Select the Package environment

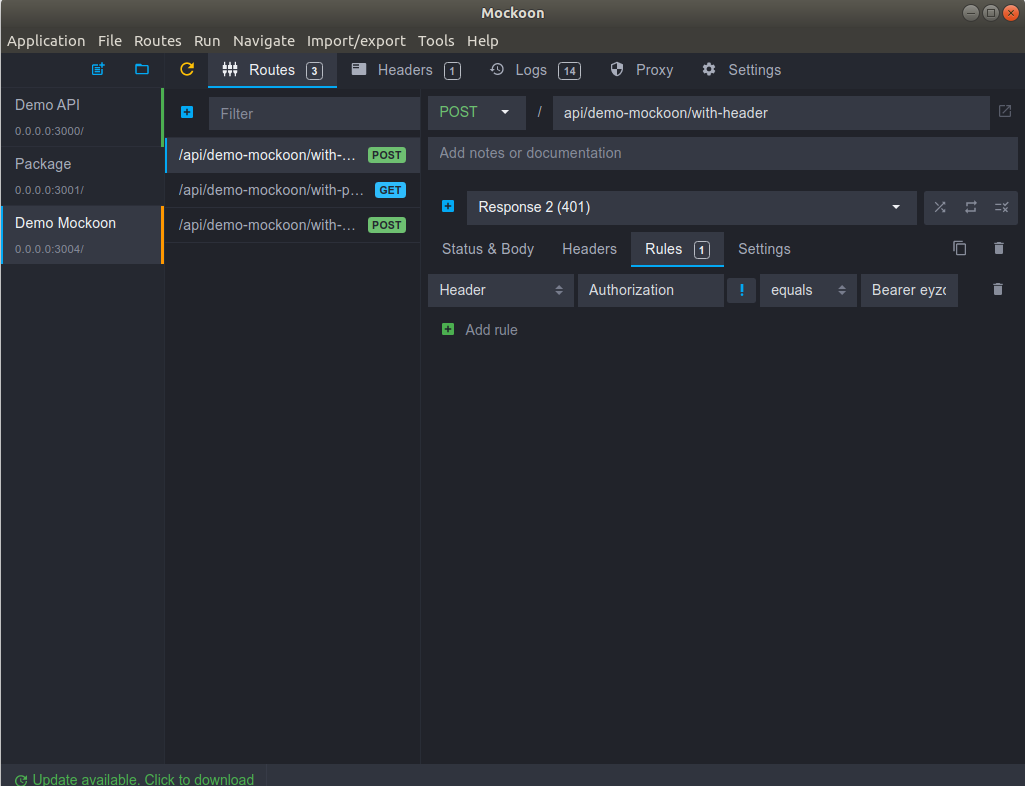point(82,176)
